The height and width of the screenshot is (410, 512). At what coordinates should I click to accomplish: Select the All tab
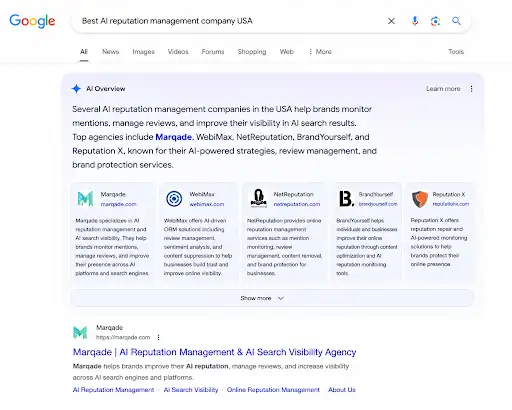(x=84, y=52)
